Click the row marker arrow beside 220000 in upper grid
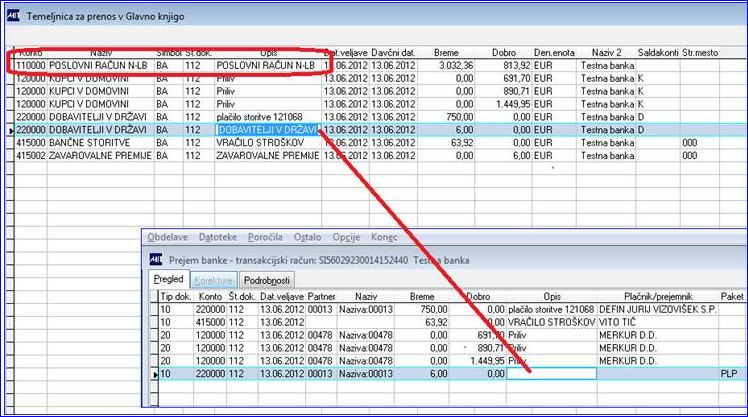The width and height of the screenshot is (748, 417). [x=11, y=130]
